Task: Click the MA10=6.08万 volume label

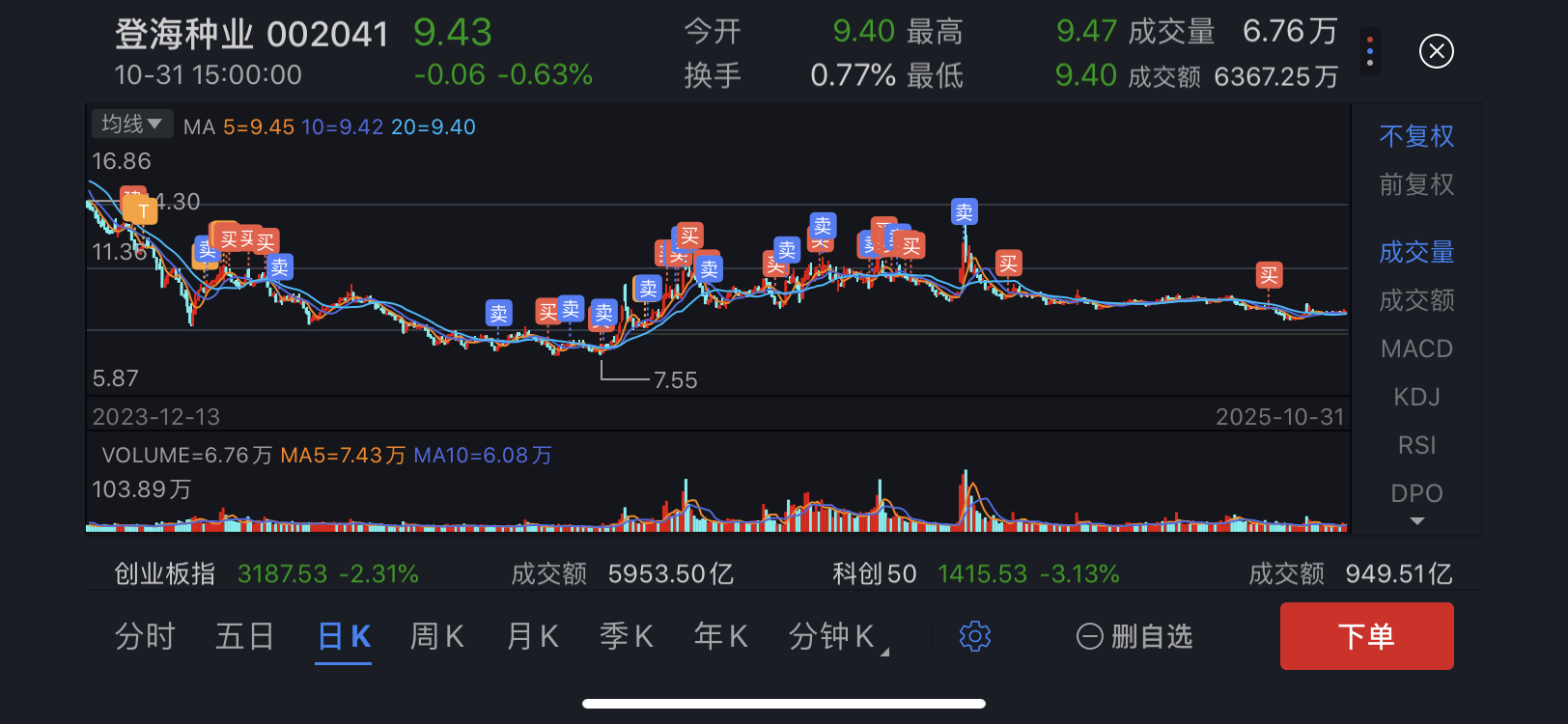Action: click(x=483, y=455)
